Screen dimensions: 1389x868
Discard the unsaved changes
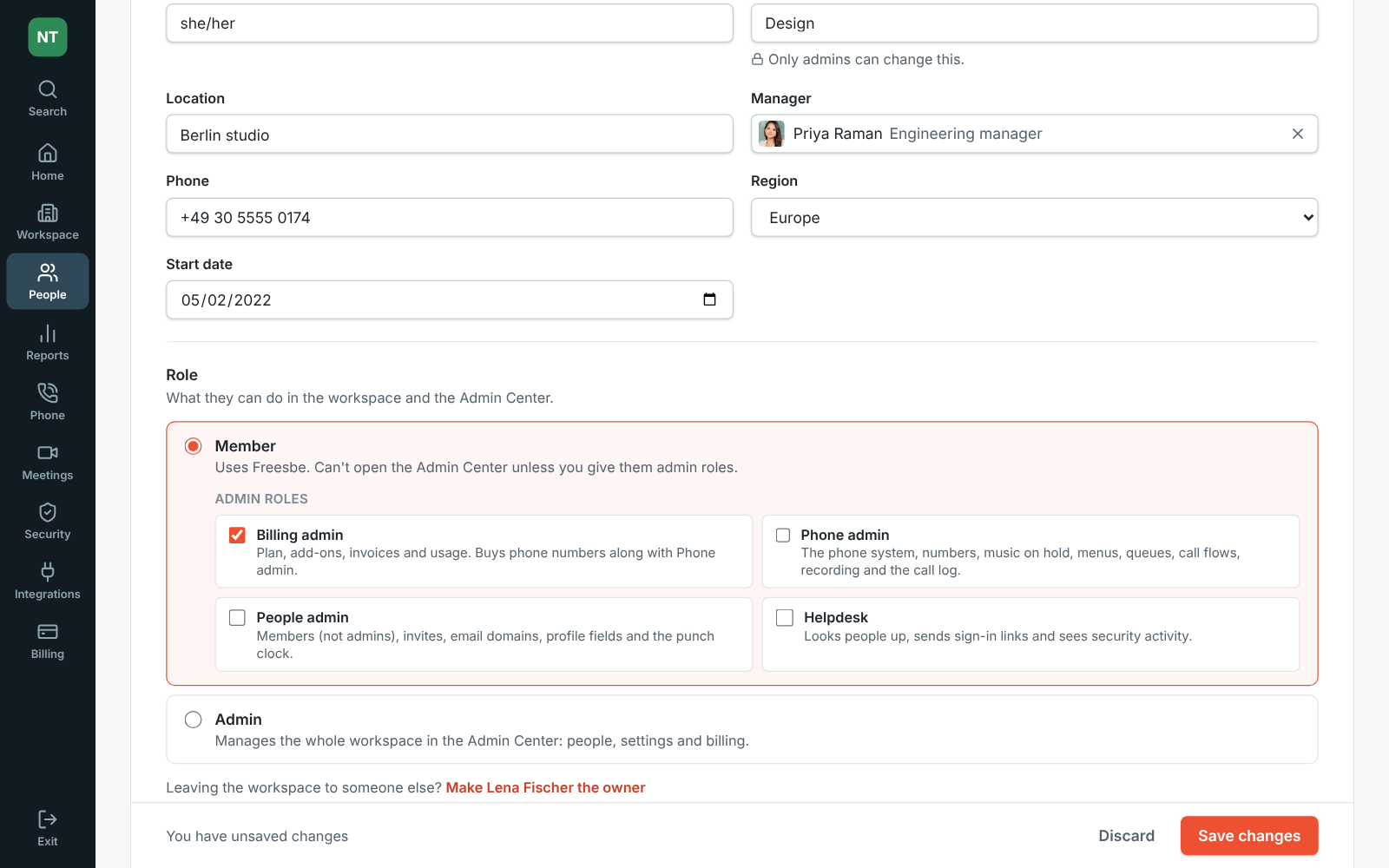pos(1126,836)
